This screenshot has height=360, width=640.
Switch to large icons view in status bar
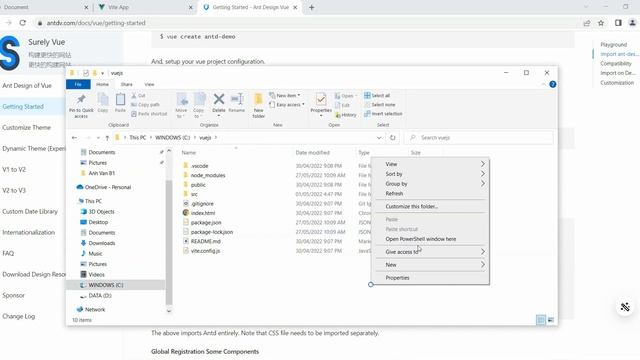[x=551, y=320]
